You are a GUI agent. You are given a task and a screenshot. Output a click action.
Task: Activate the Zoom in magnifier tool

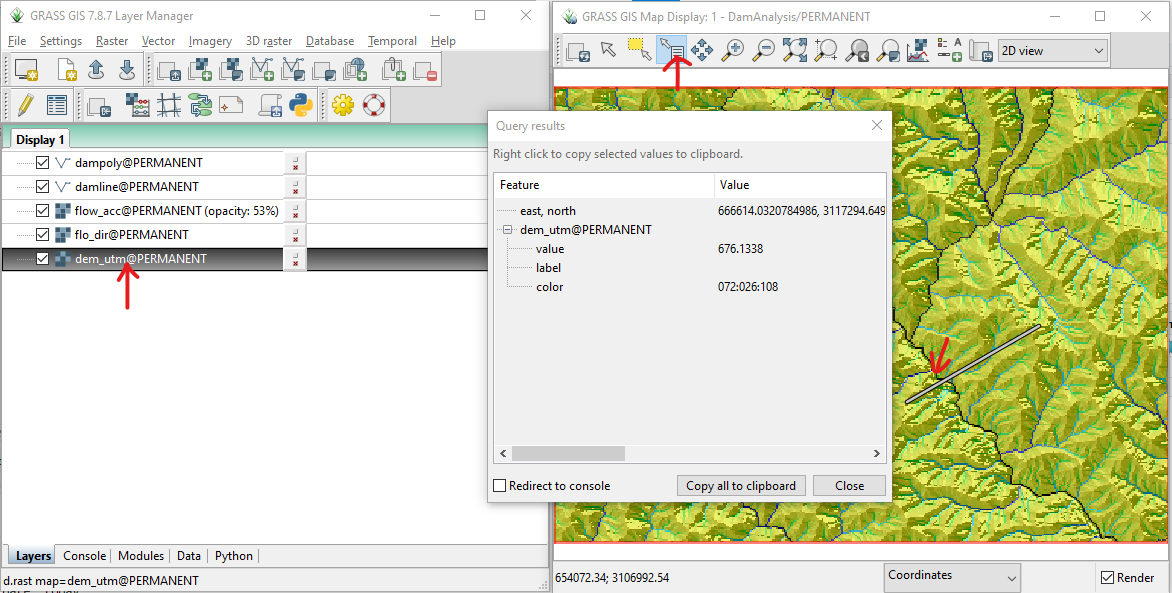click(733, 50)
